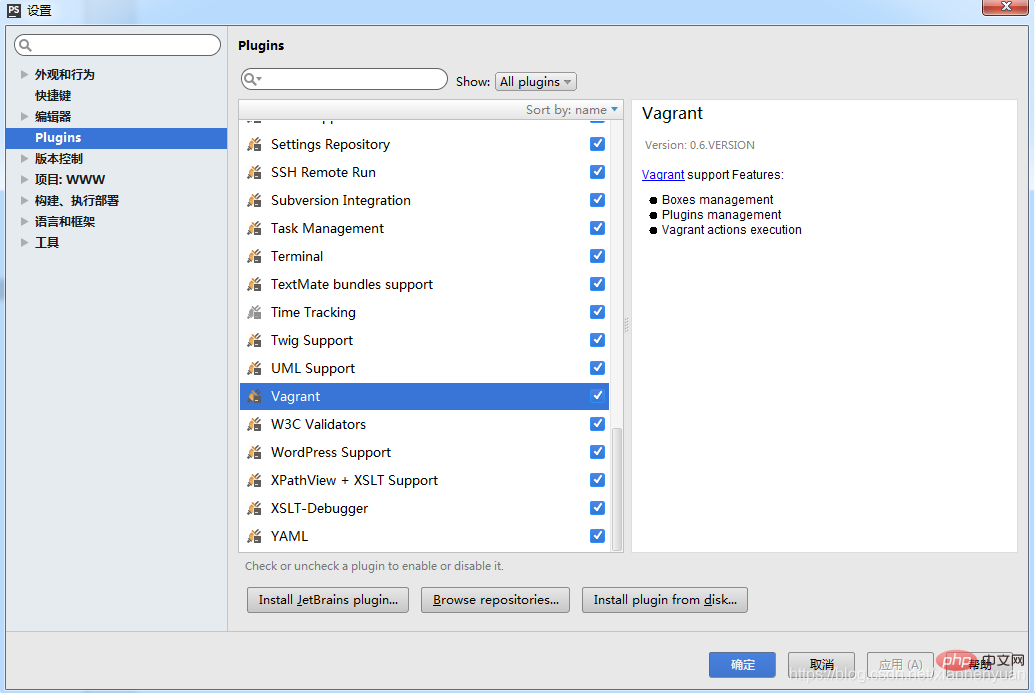This screenshot has height=693, width=1035.
Task: Click the PhpStorm icon in the title bar
Action: click(x=13, y=10)
